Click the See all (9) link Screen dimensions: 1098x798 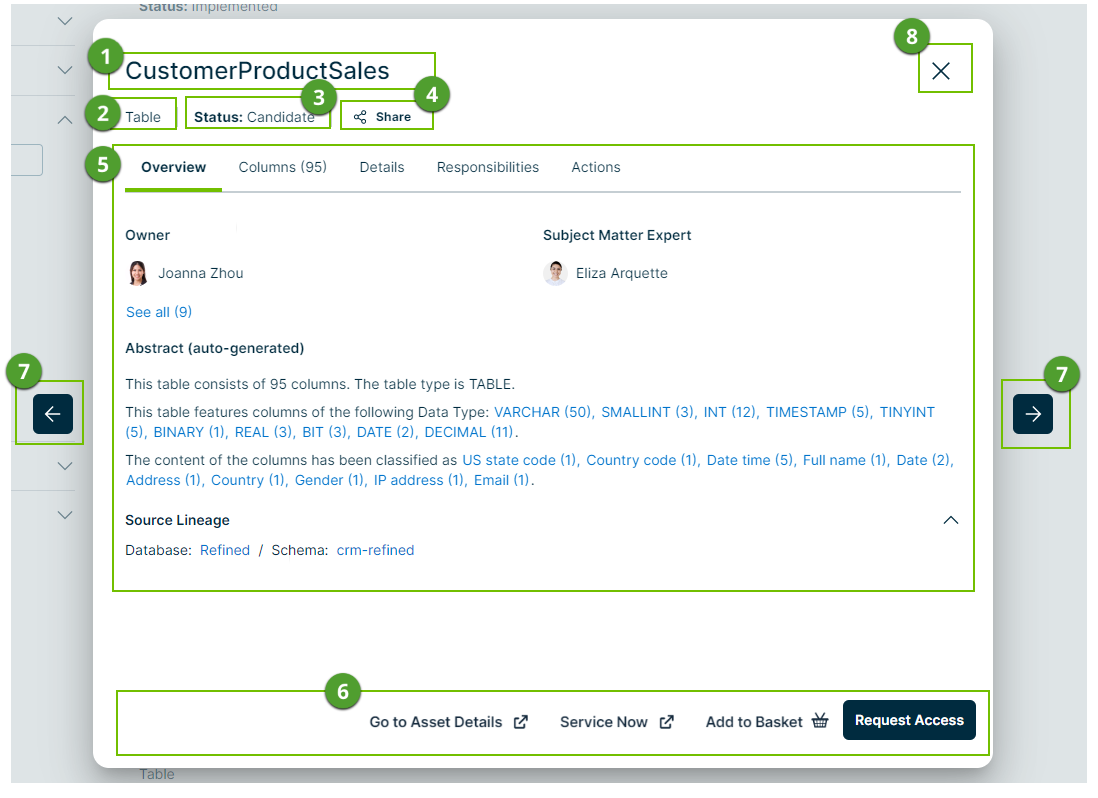(159, 312)
